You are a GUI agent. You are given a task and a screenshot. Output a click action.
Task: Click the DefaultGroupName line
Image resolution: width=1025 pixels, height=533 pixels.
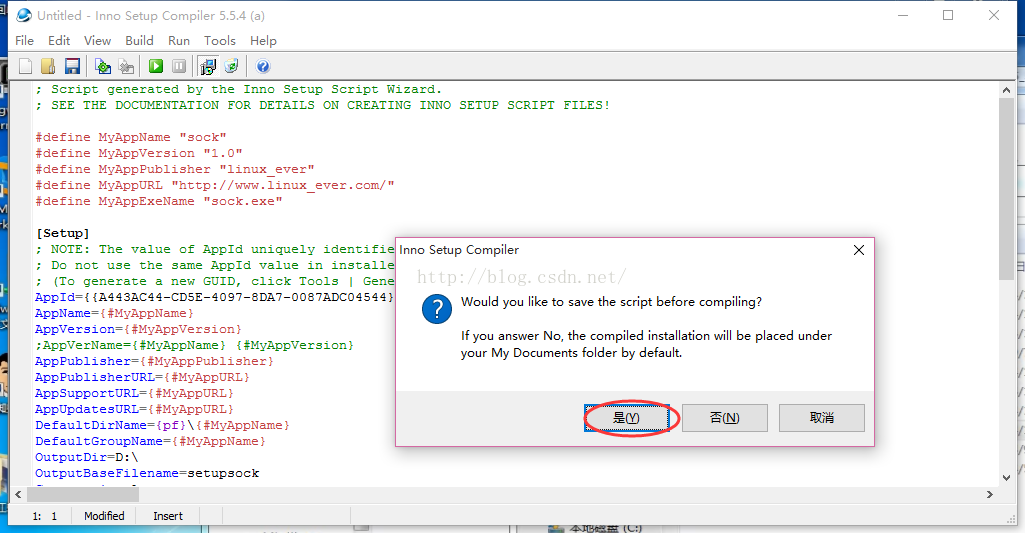pos(150,441)
